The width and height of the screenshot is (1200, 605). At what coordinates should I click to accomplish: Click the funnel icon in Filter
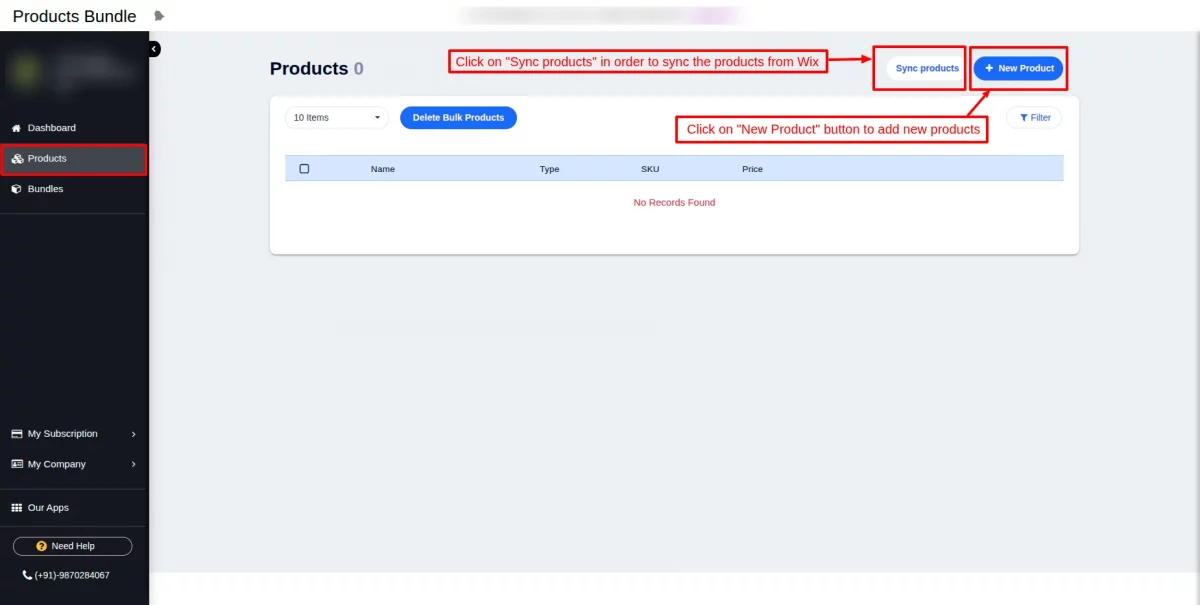pos(1023,118)
